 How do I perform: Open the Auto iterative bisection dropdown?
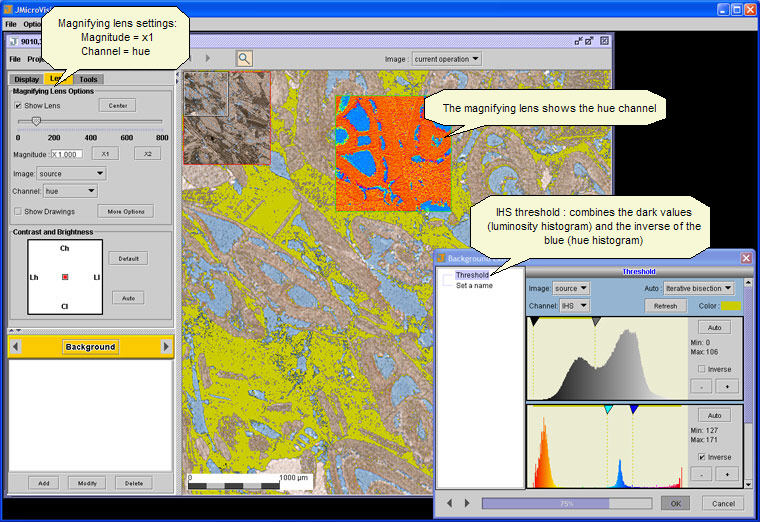698,288
